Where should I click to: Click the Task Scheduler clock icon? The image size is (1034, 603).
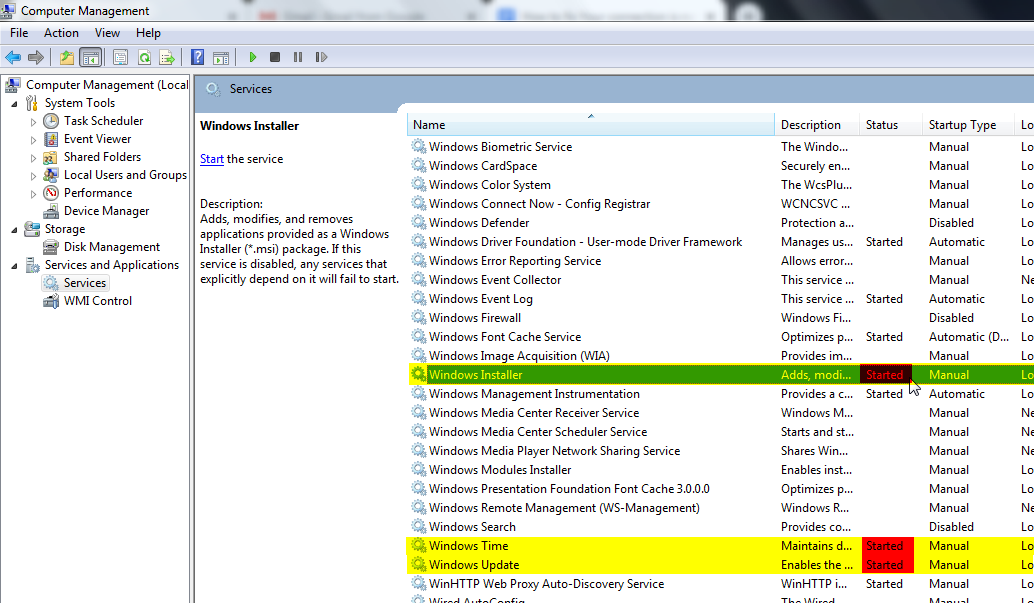click(x=51, y=121)
